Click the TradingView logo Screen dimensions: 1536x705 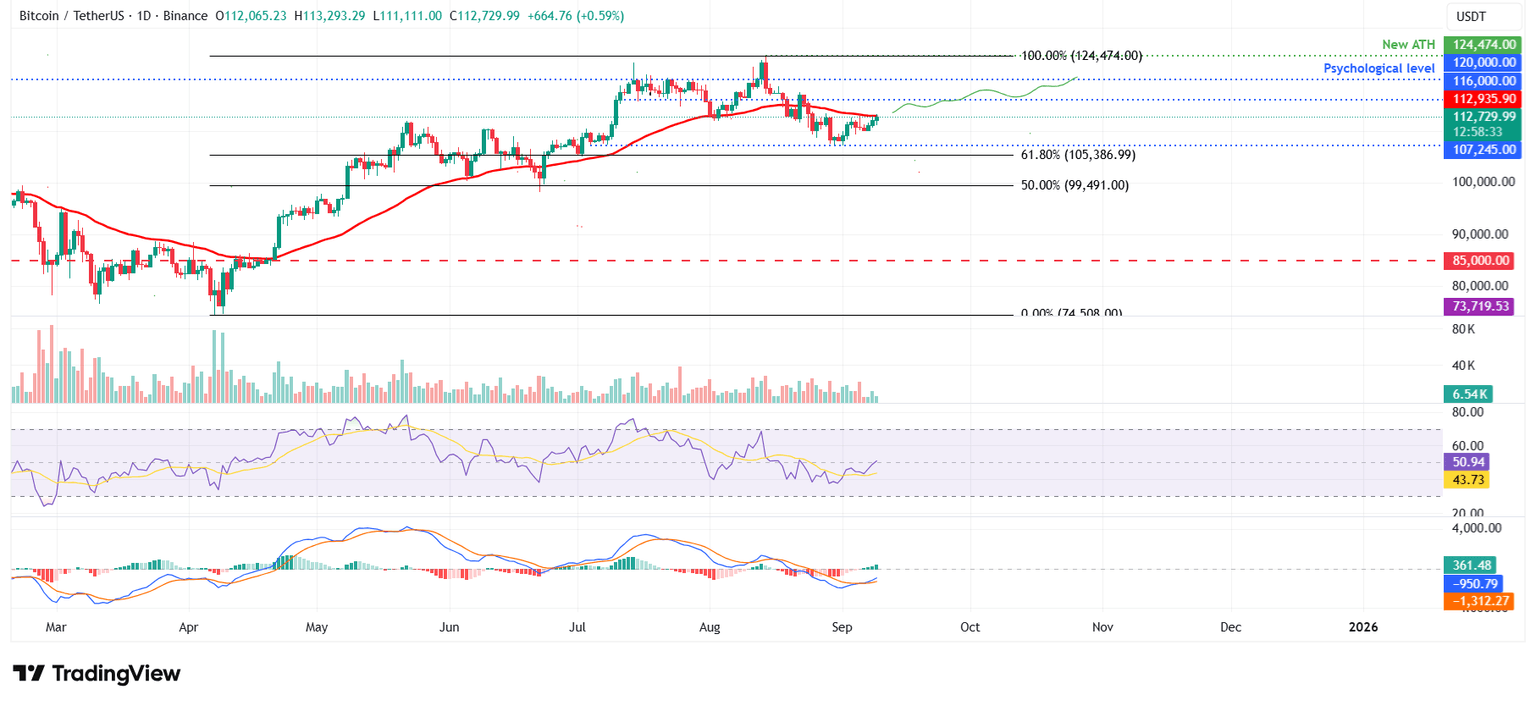96,673
